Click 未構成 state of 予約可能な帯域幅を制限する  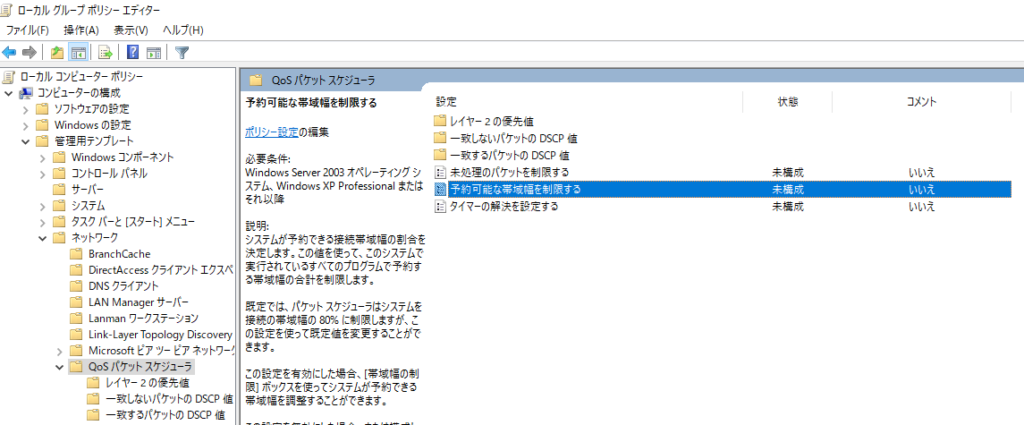(x=788, y=190)
